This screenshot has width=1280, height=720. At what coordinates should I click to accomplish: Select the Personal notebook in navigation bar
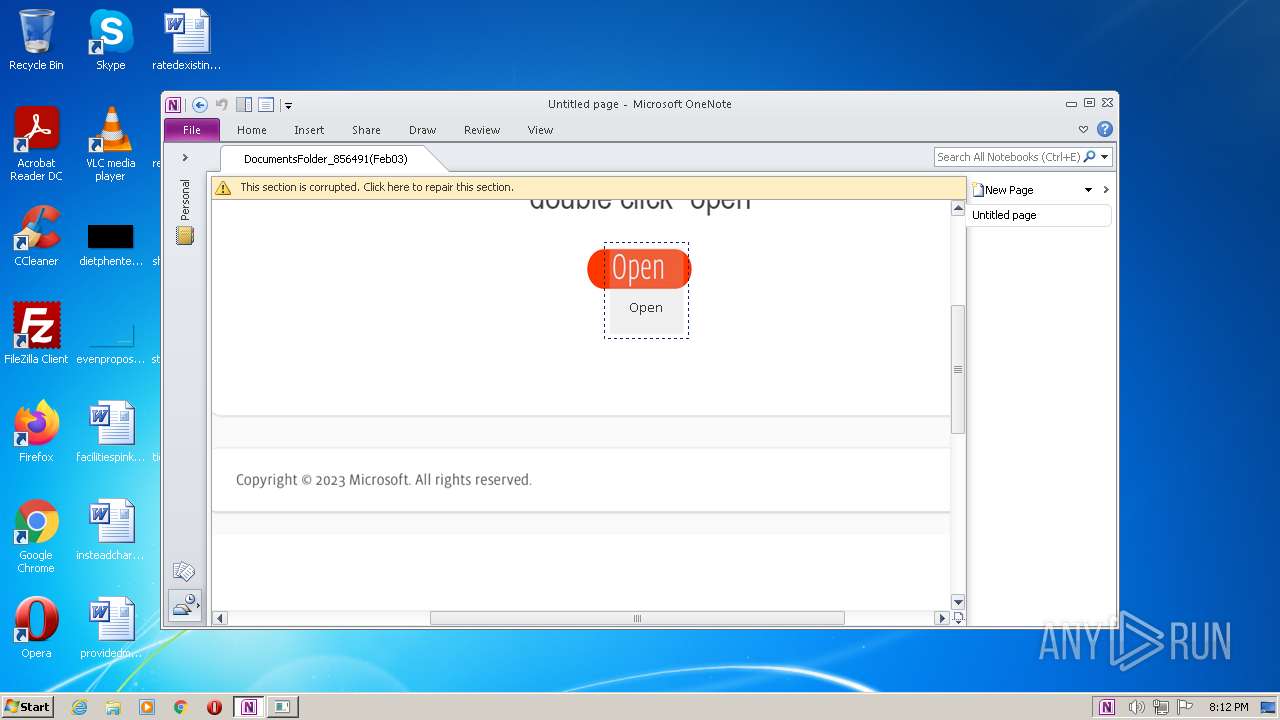pyautogui.click(x=185, y=211)
